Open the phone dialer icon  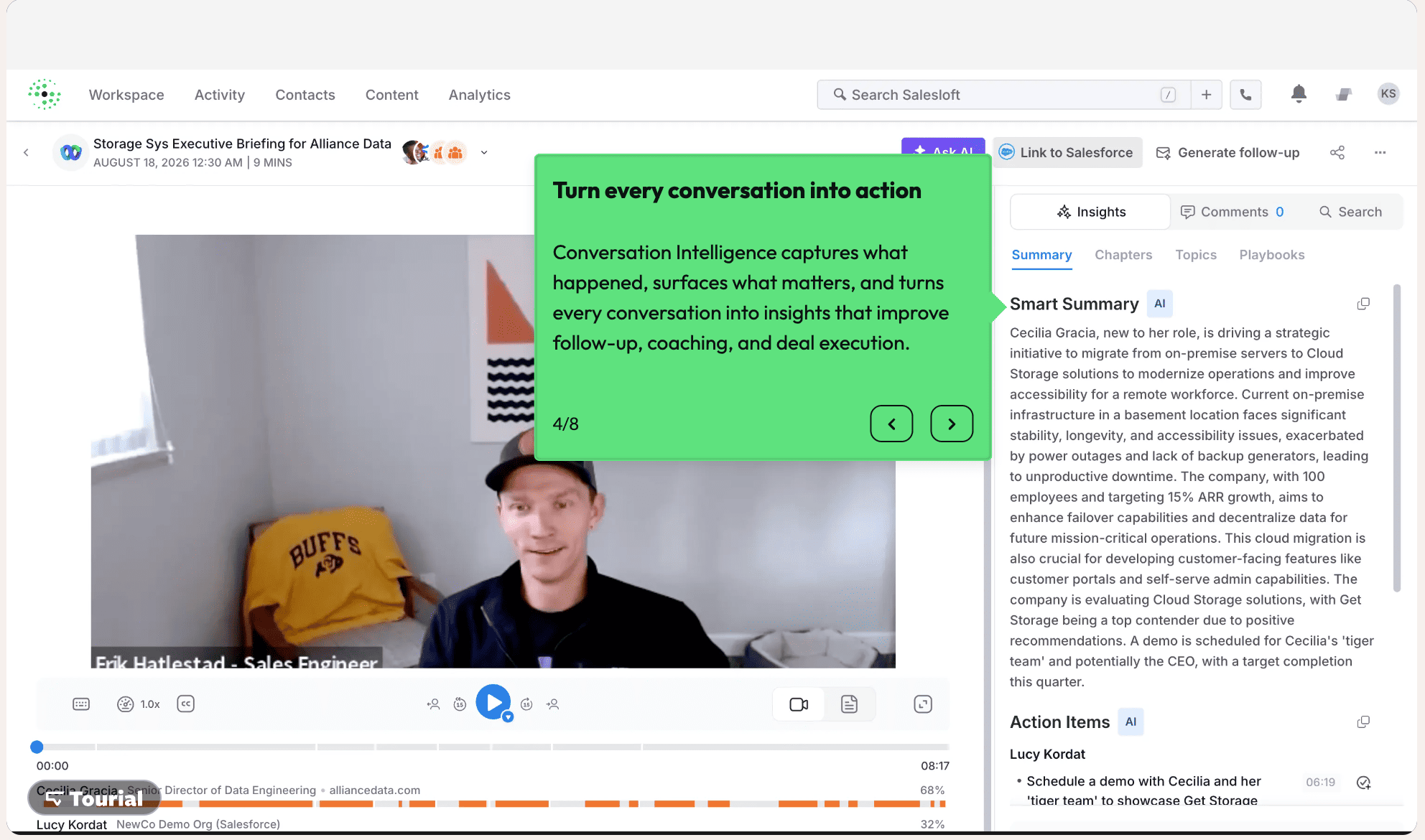click(x=1246, y=95)
